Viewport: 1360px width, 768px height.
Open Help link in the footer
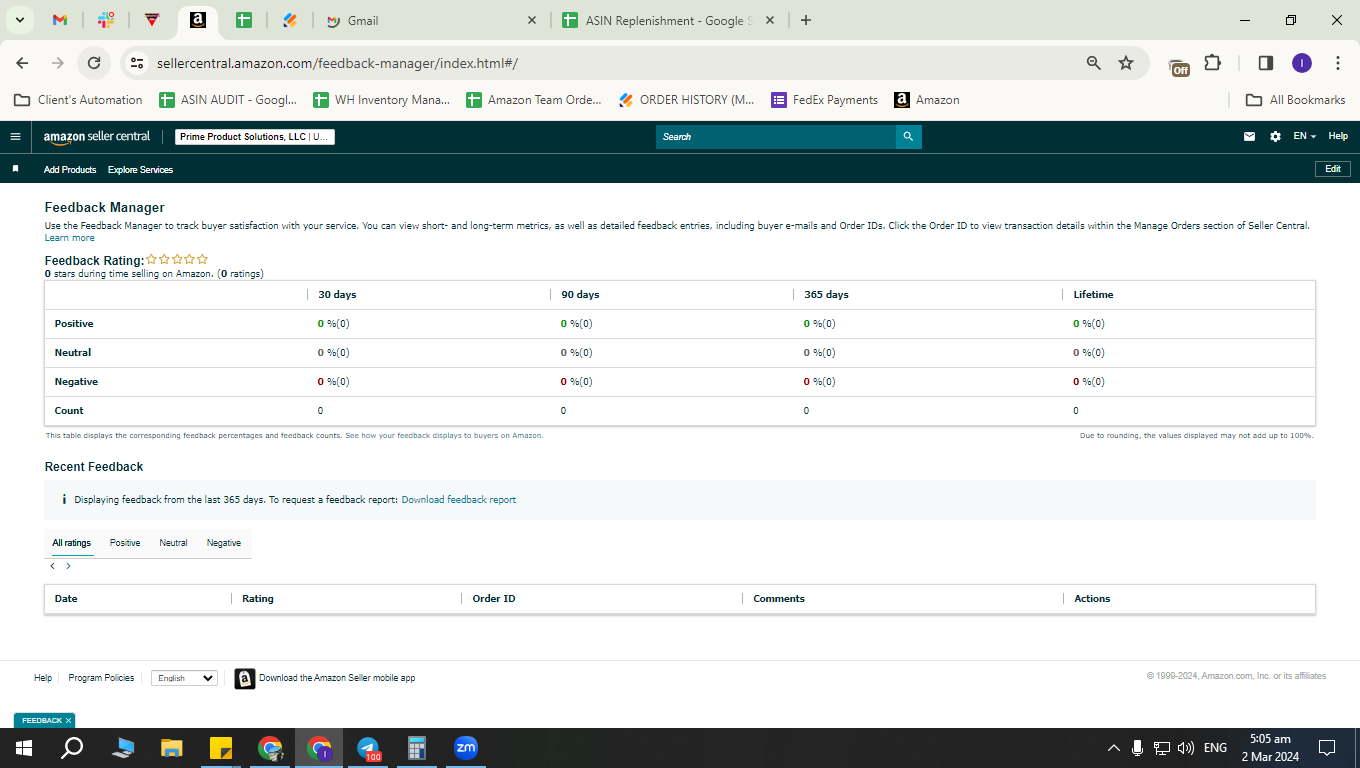(43, 678)
